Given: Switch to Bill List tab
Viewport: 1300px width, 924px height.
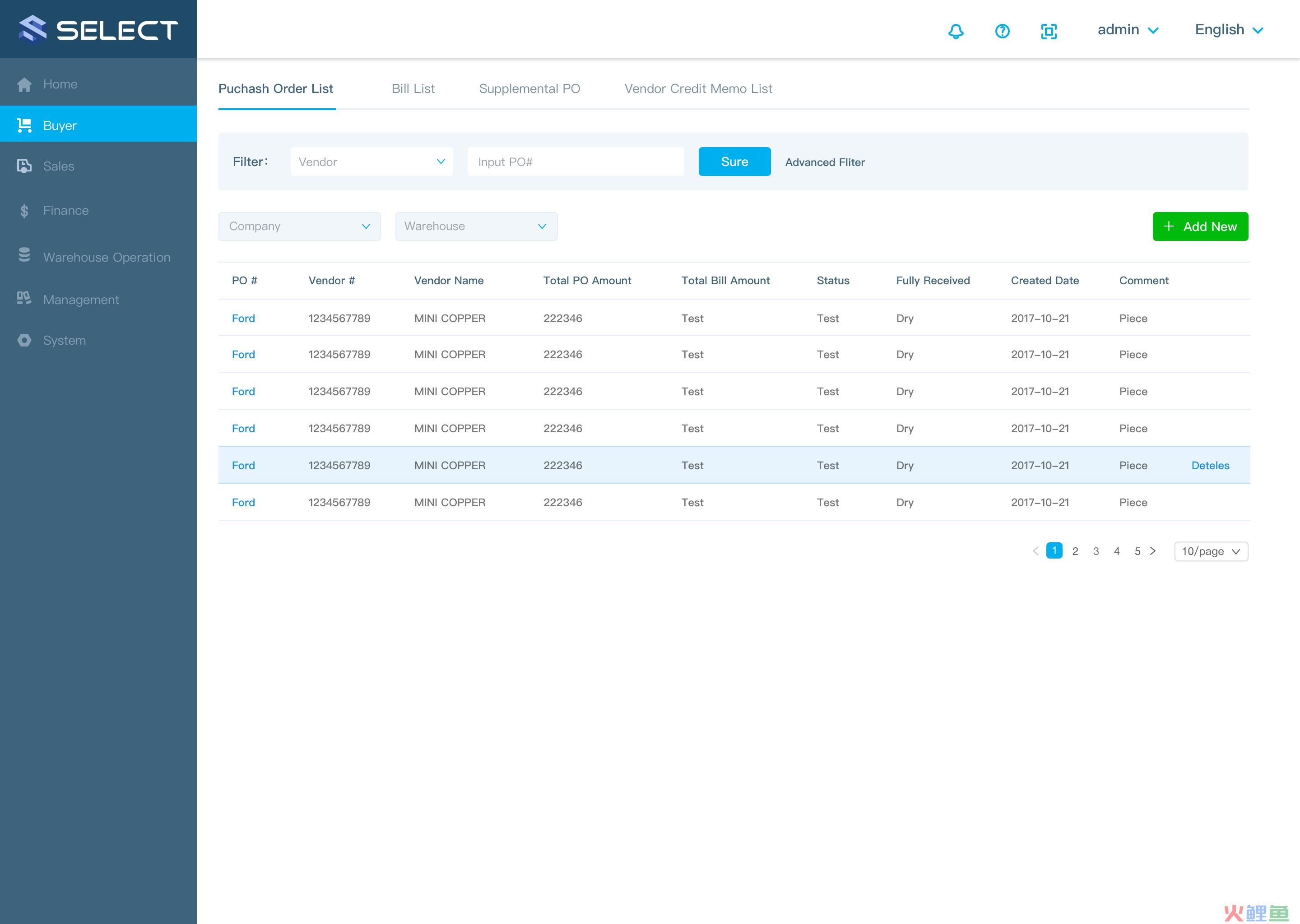Looking at the screenshot, I should pyautogui.click(x=413, y=89).
